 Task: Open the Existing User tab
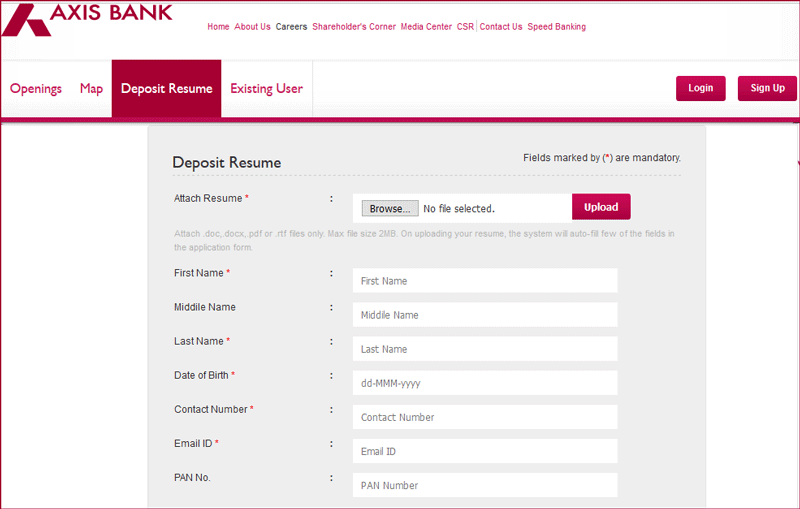point(266,89)
